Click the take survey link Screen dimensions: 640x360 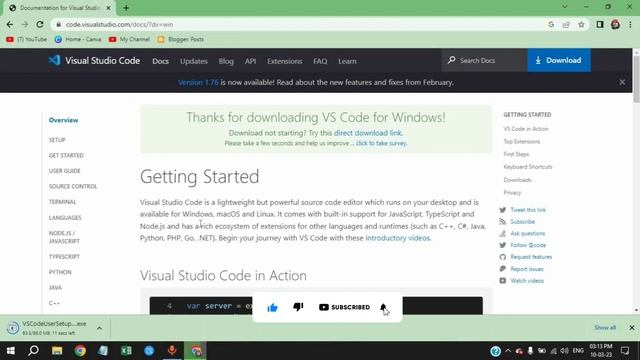pos(381,143)
